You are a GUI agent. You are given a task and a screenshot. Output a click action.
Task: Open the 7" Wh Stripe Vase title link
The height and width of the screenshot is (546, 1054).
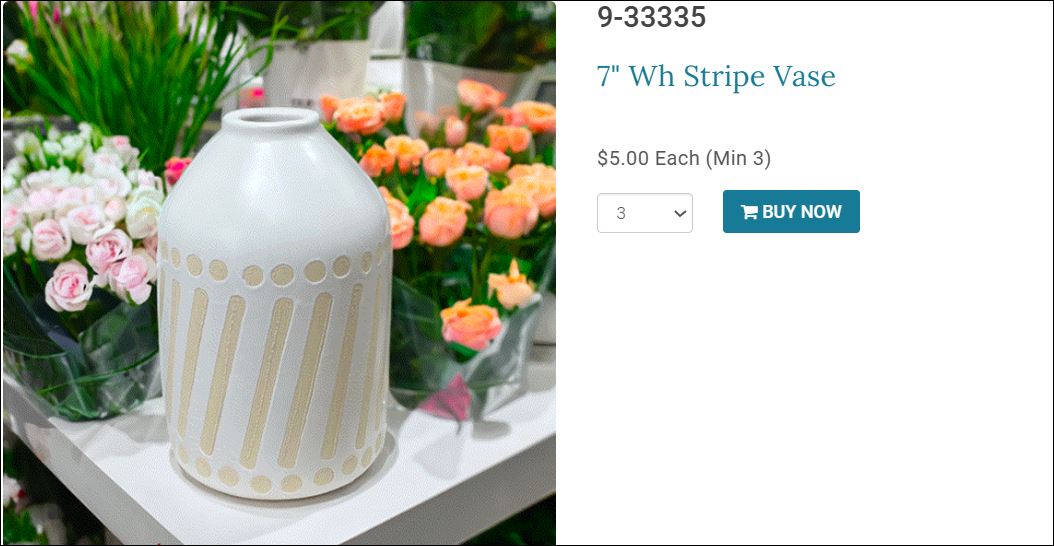click(716, 76)
